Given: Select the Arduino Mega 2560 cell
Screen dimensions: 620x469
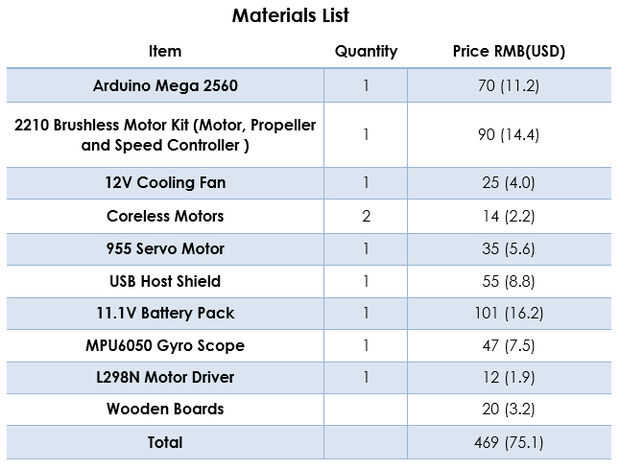Looking at the screenshot, I should click(x=165, y=85).
